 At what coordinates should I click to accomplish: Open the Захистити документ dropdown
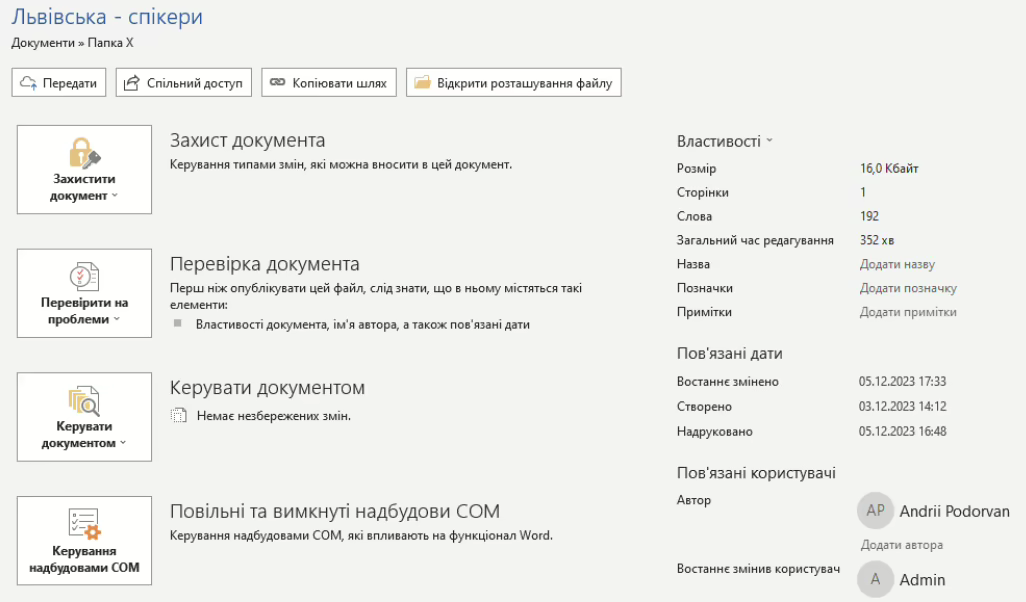(x=84, y=195)
